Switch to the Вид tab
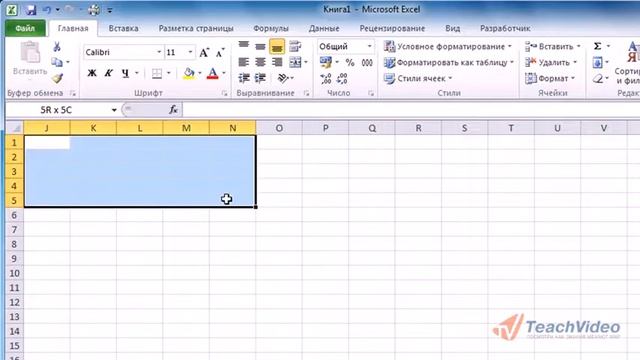Viewport: 640px width, 360px height. [452, 28]
